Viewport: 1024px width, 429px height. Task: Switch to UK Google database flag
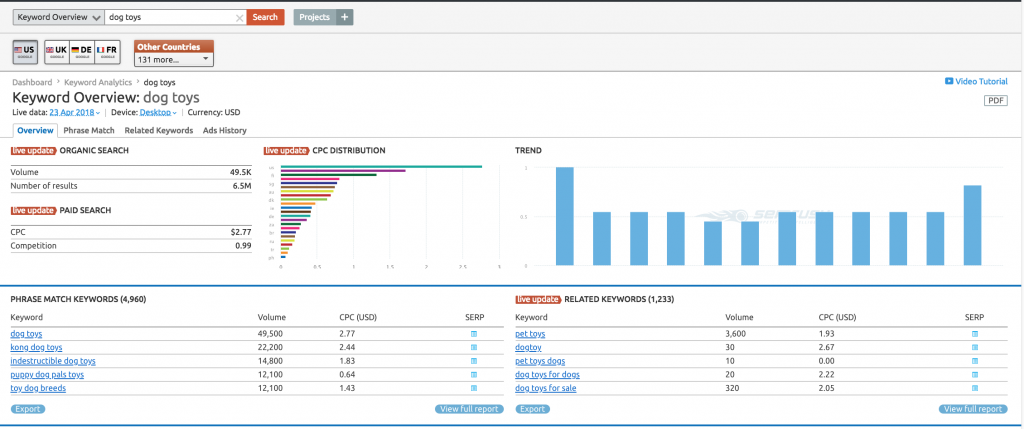click(x=56, y=52)
